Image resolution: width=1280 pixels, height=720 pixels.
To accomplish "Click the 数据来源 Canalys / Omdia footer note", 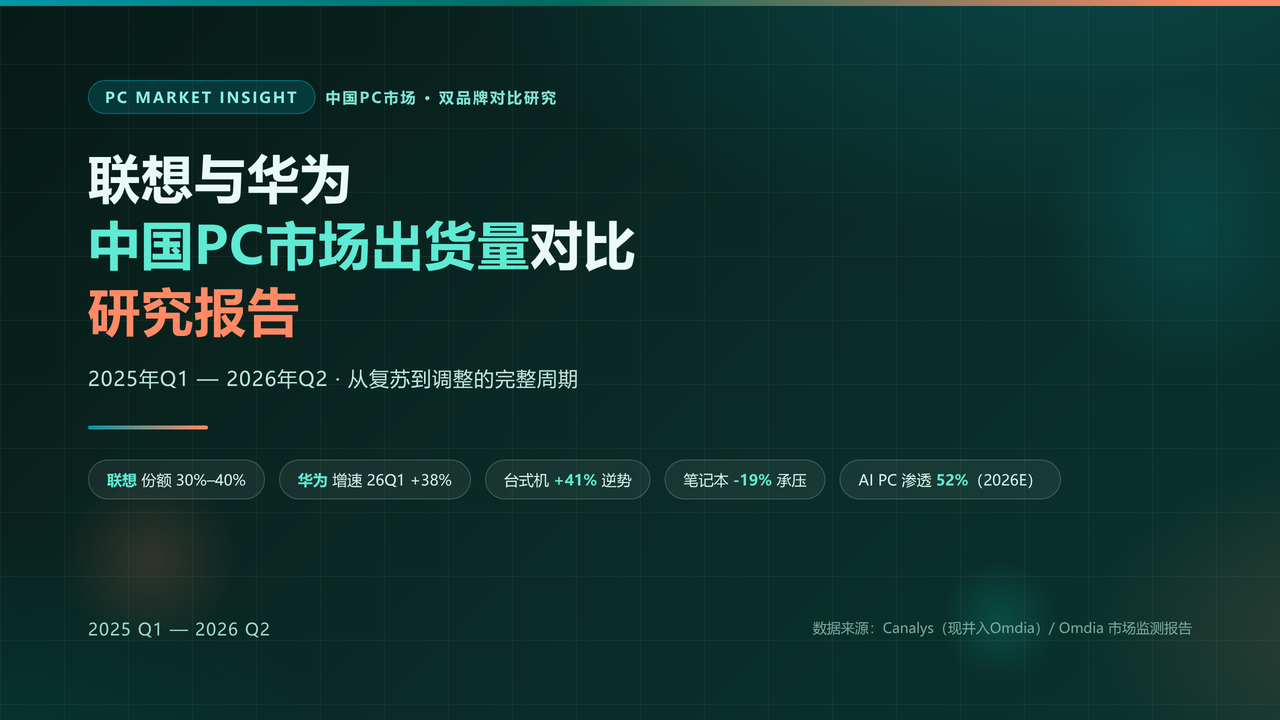I will [1002, 629].
